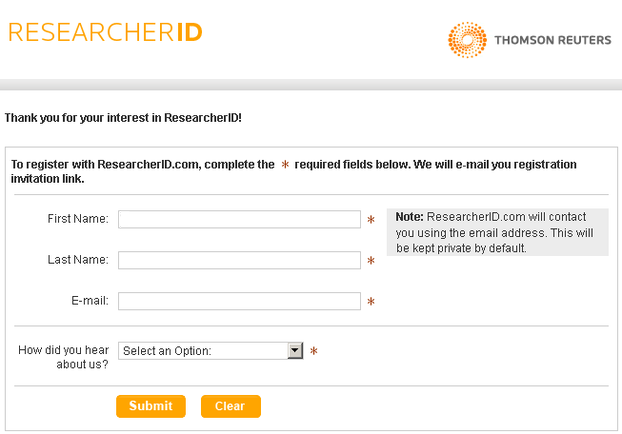Click the 'E-mail:' label
Image resolution: width=622 pixels, height=434 pixels.
click(x=89, y=301)
